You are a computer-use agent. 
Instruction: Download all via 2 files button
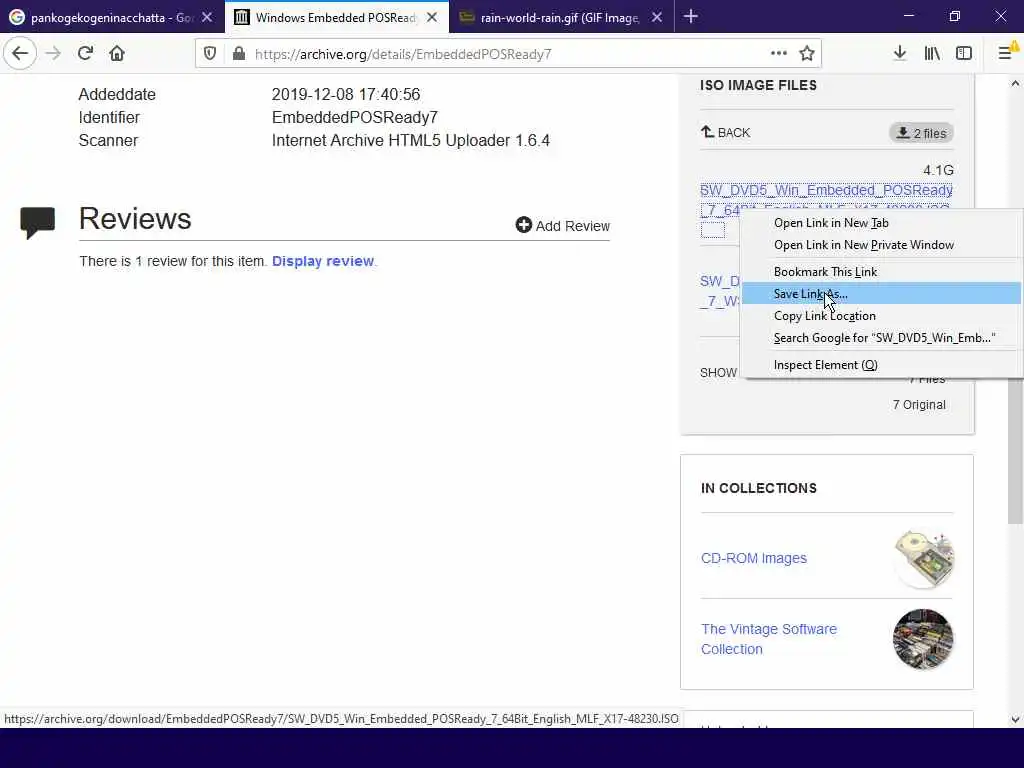(x=921, y=133)
